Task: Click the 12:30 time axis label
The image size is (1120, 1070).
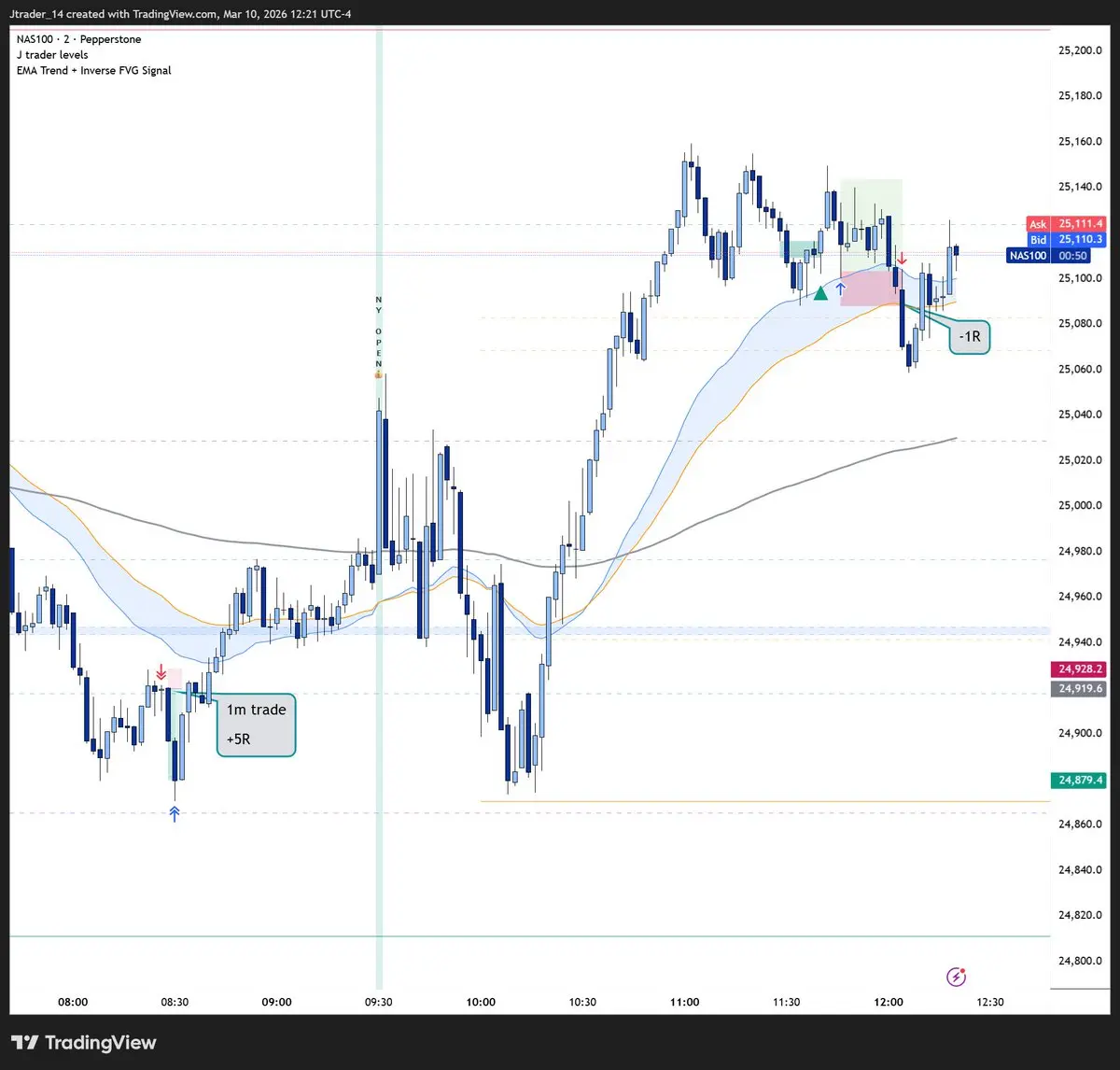Action: [x=990, y=1002]
